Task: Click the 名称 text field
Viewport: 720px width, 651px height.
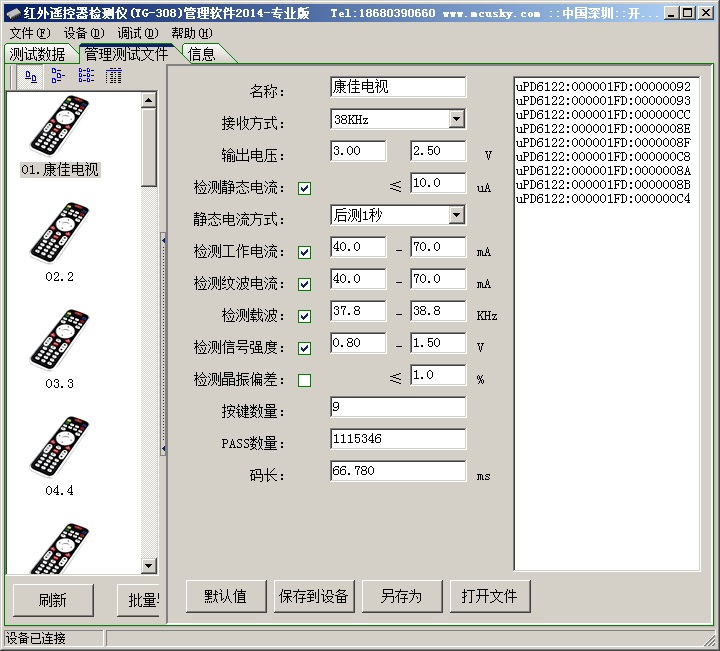Action: (398, 87)
